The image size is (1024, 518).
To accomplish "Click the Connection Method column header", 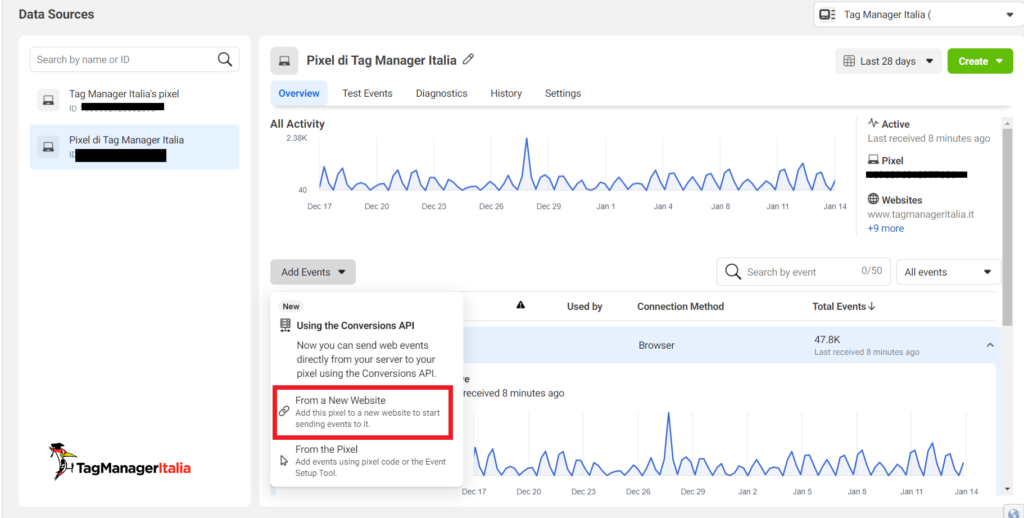I will pyautogui.click(x=680, y=306).
